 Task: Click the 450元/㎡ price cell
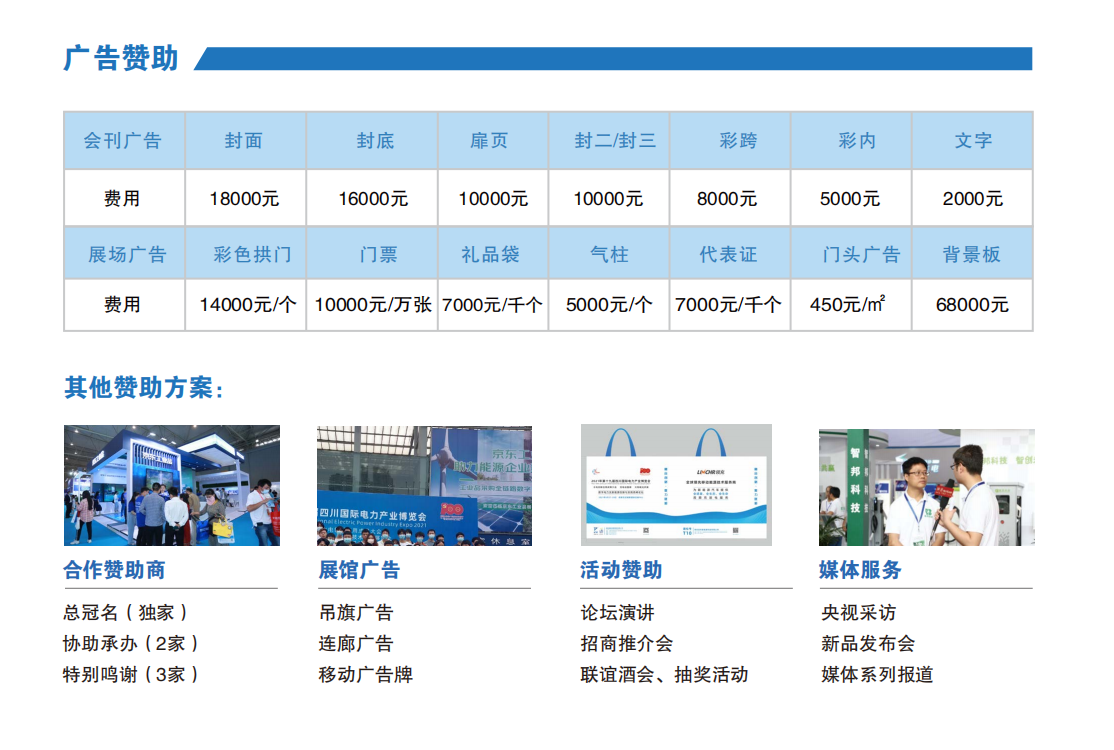pos(849,305)
